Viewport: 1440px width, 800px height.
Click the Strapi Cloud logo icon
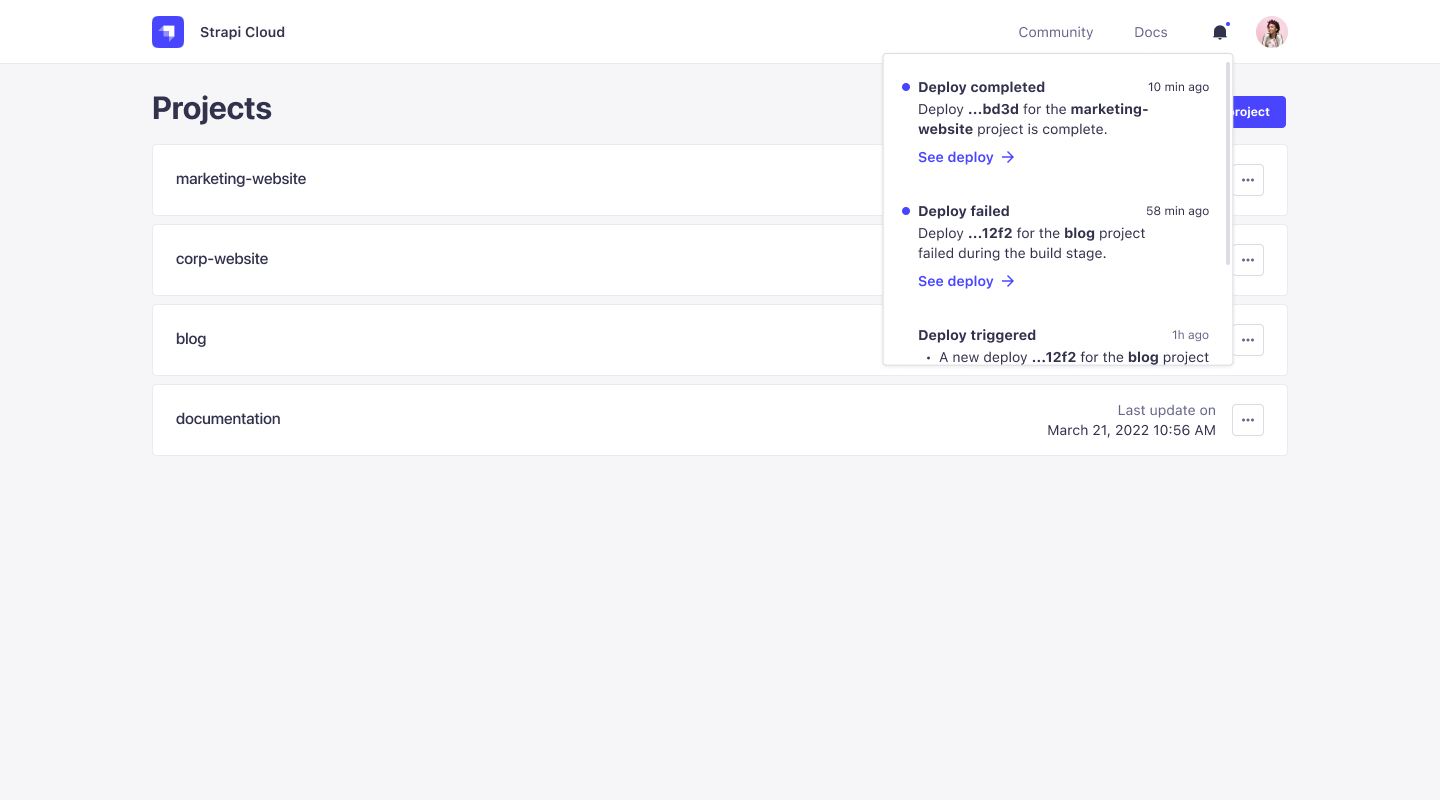pos(168,32)
